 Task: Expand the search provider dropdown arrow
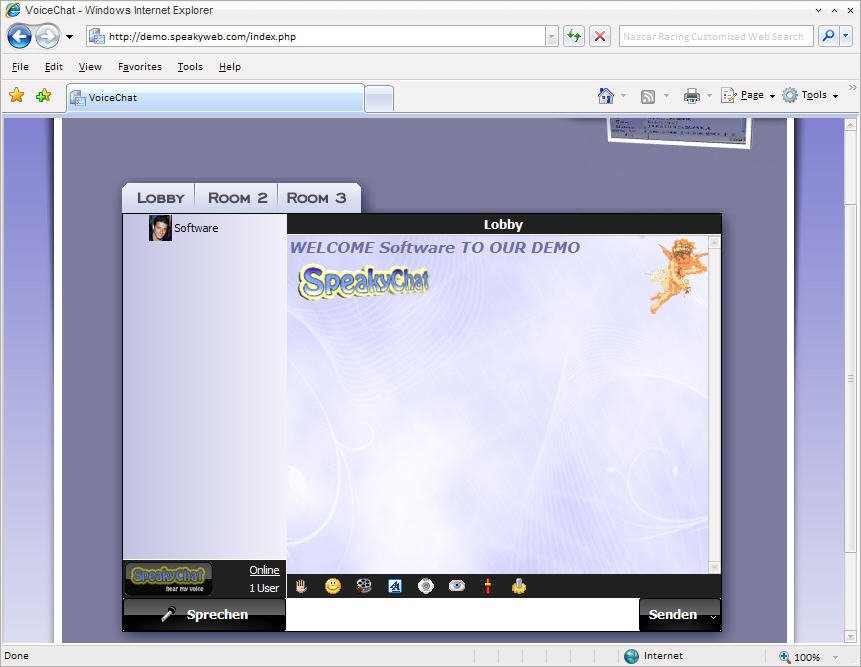(x=846, y=36)
